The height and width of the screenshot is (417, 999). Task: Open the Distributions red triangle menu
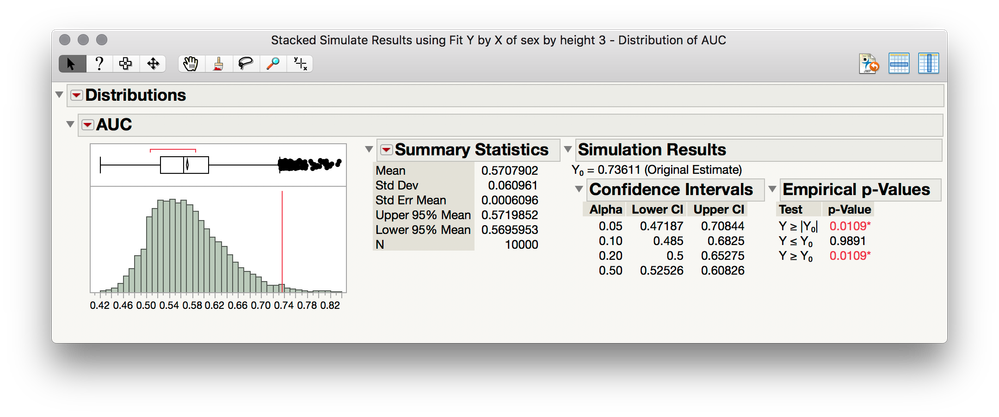click(76, 95)
